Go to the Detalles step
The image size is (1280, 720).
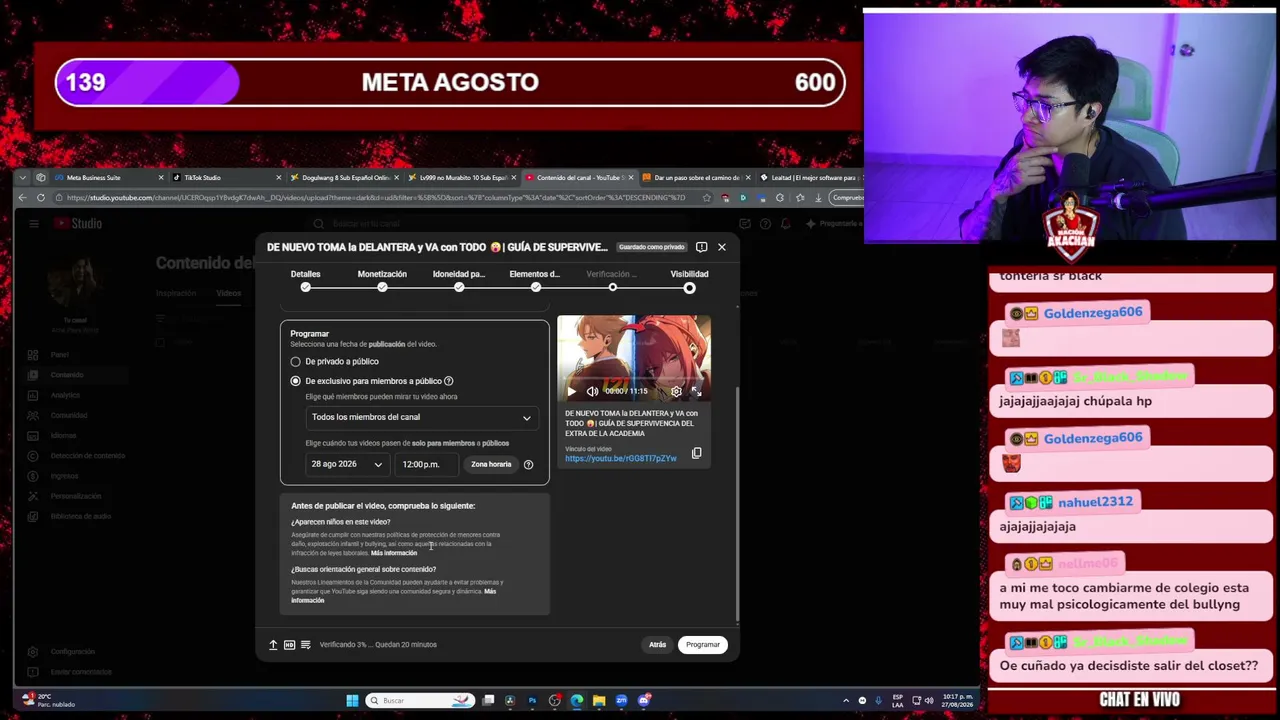[306, 280]
